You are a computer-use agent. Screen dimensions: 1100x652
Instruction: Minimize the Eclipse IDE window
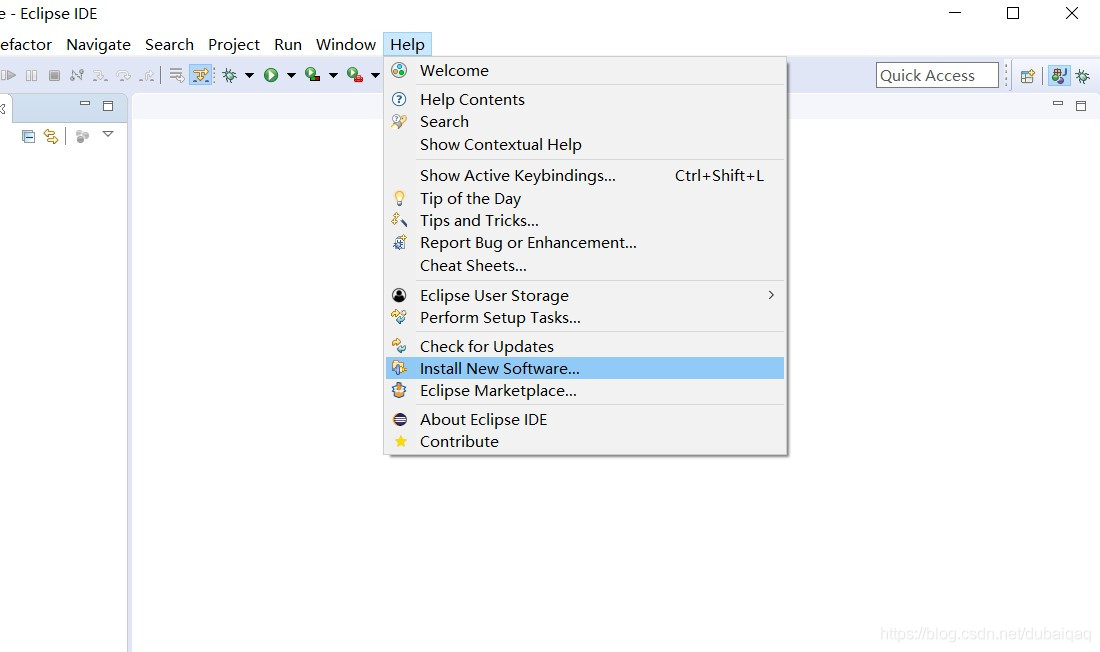(955, 13)
